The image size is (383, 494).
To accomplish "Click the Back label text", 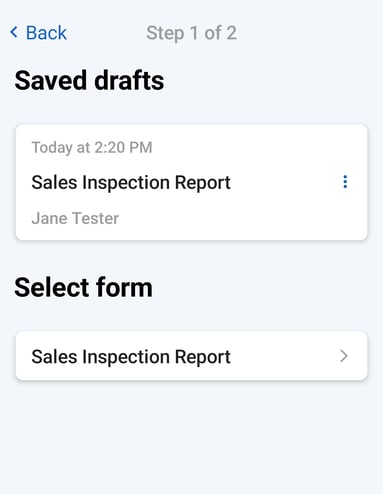I will point(46,33).
